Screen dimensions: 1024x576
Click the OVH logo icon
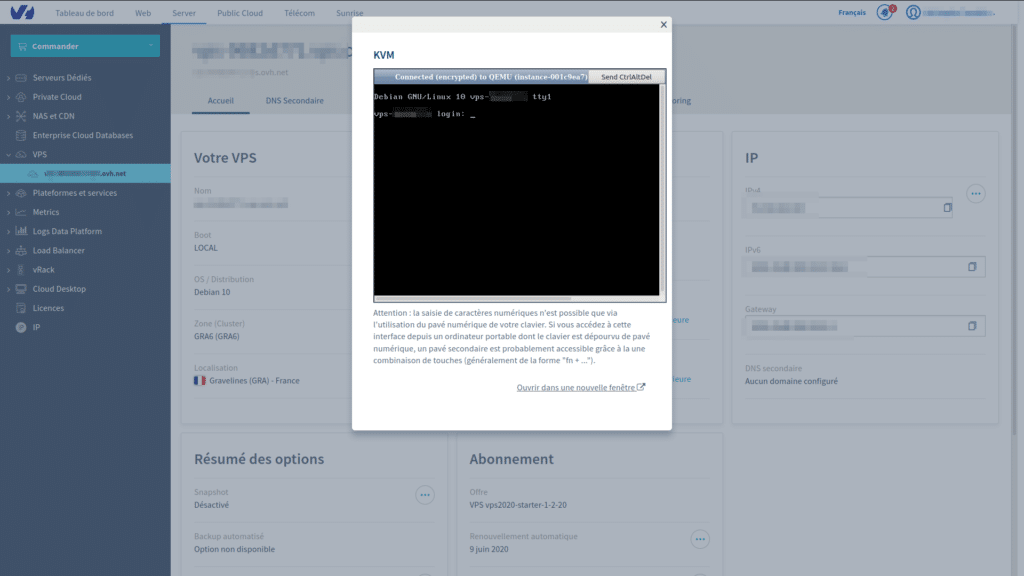(x=22, y=12)
